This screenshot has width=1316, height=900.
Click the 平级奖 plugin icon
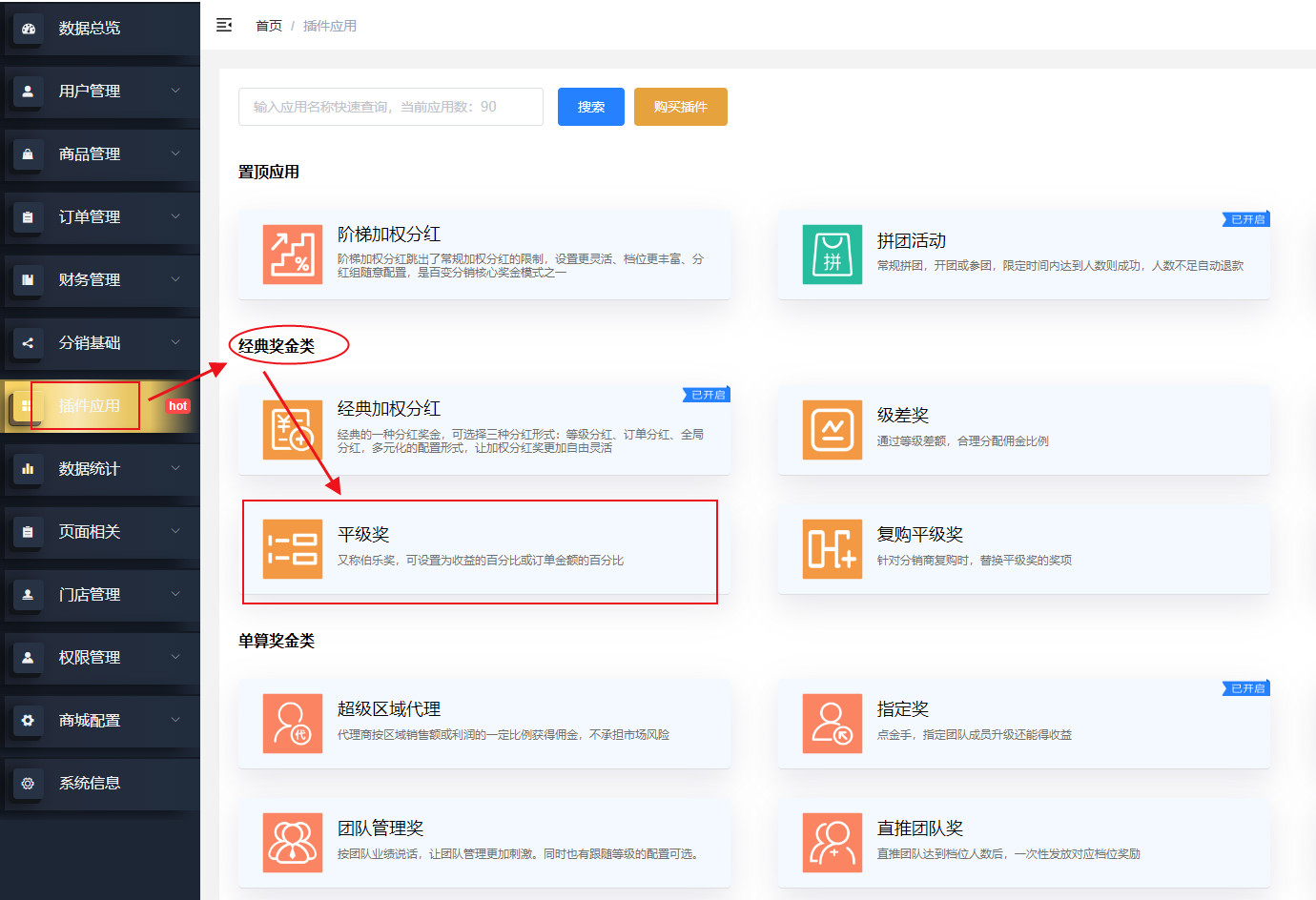[292, 549]
